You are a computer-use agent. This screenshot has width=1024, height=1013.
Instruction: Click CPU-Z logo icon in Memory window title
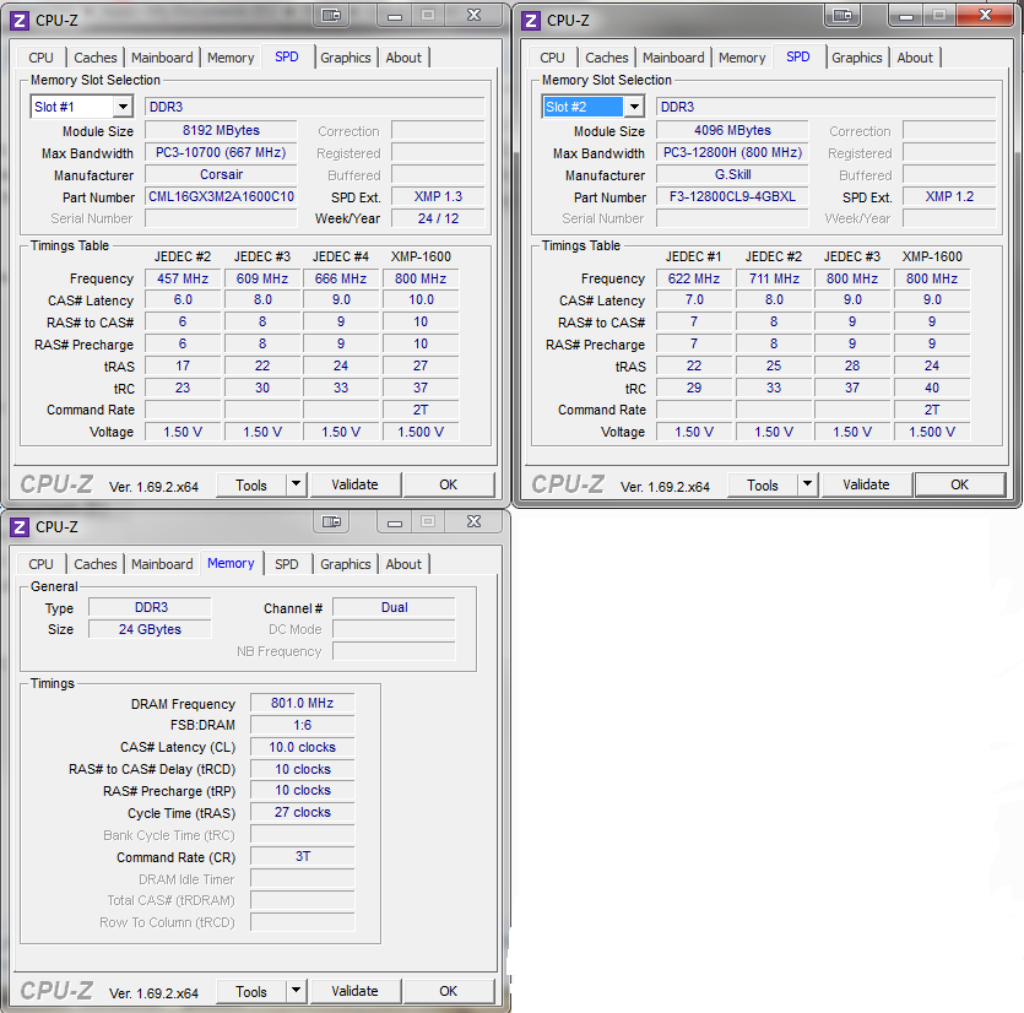click(x=20, y=527)
